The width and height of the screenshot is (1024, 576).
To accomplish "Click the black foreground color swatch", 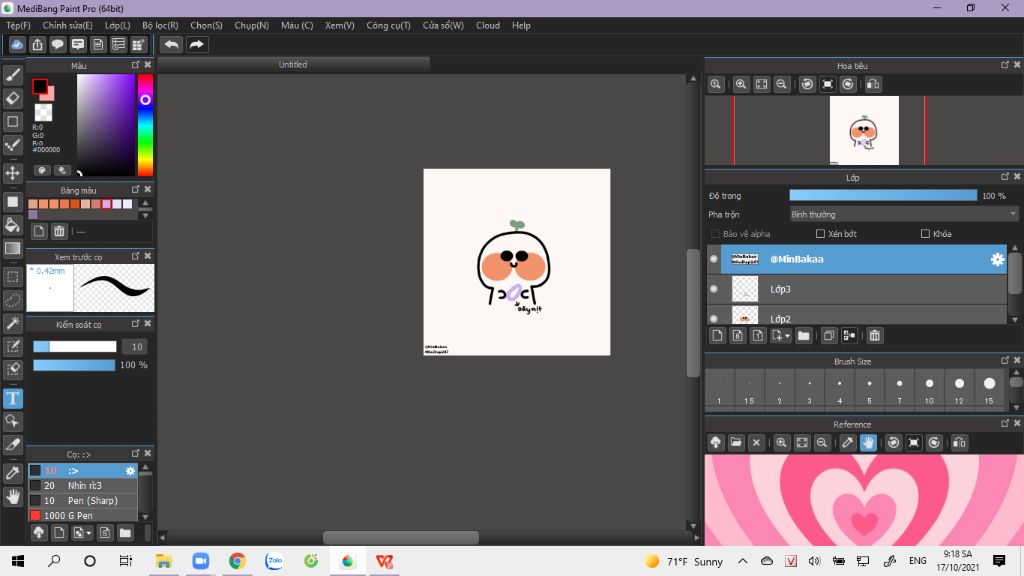I will [40, 86].
